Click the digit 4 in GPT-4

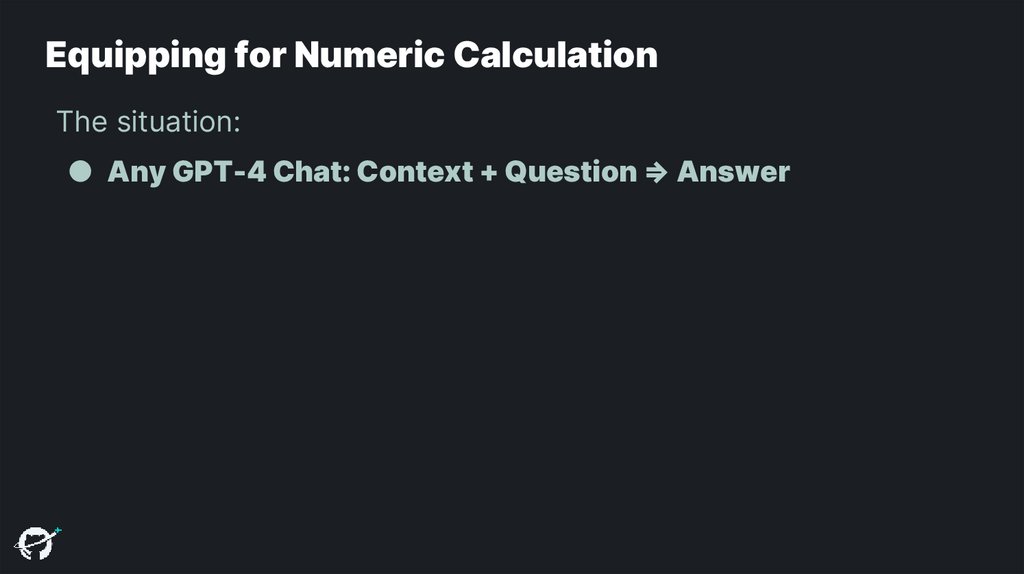257,172
